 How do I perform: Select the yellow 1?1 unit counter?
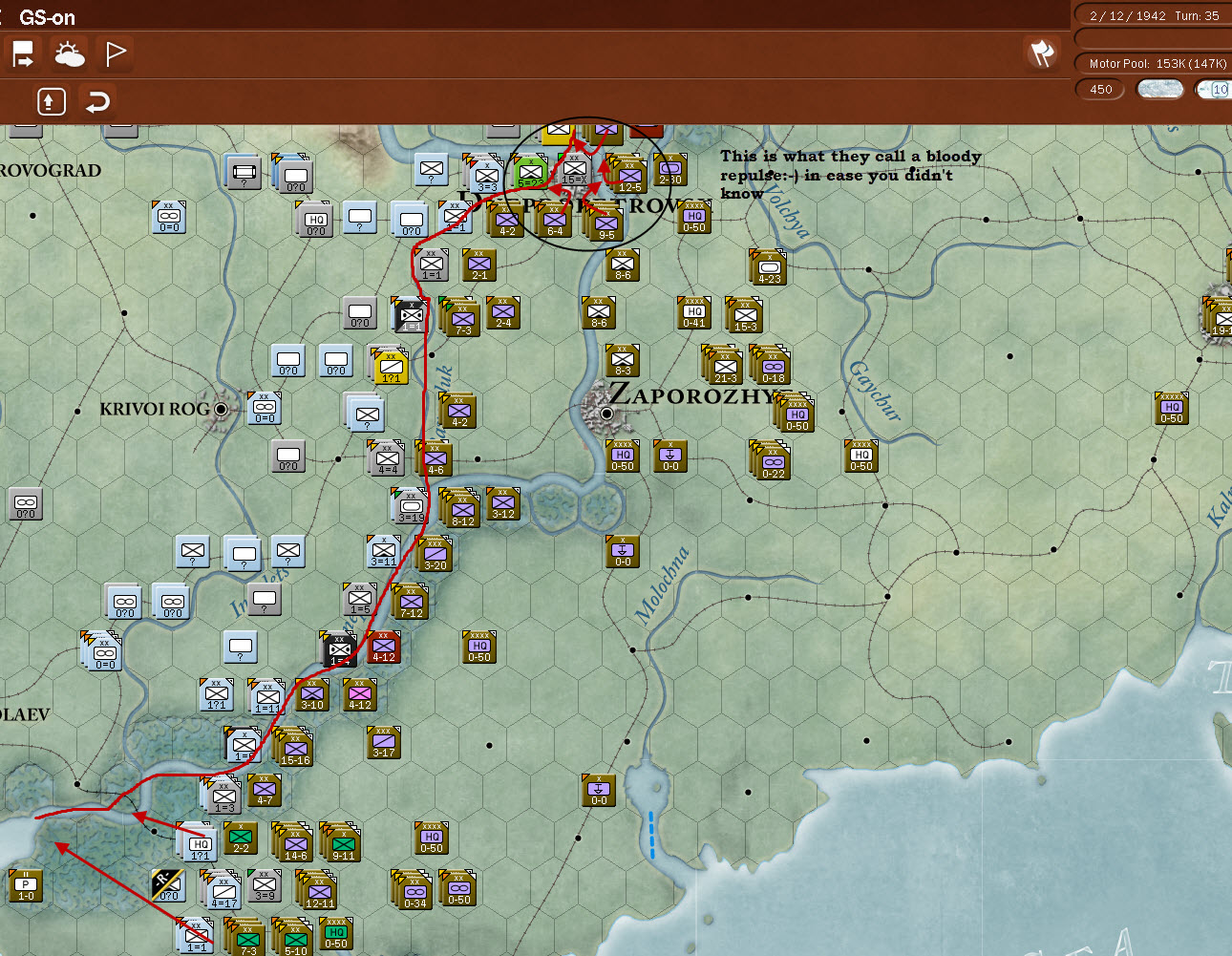pyautogui.click(x=392, y=367)
